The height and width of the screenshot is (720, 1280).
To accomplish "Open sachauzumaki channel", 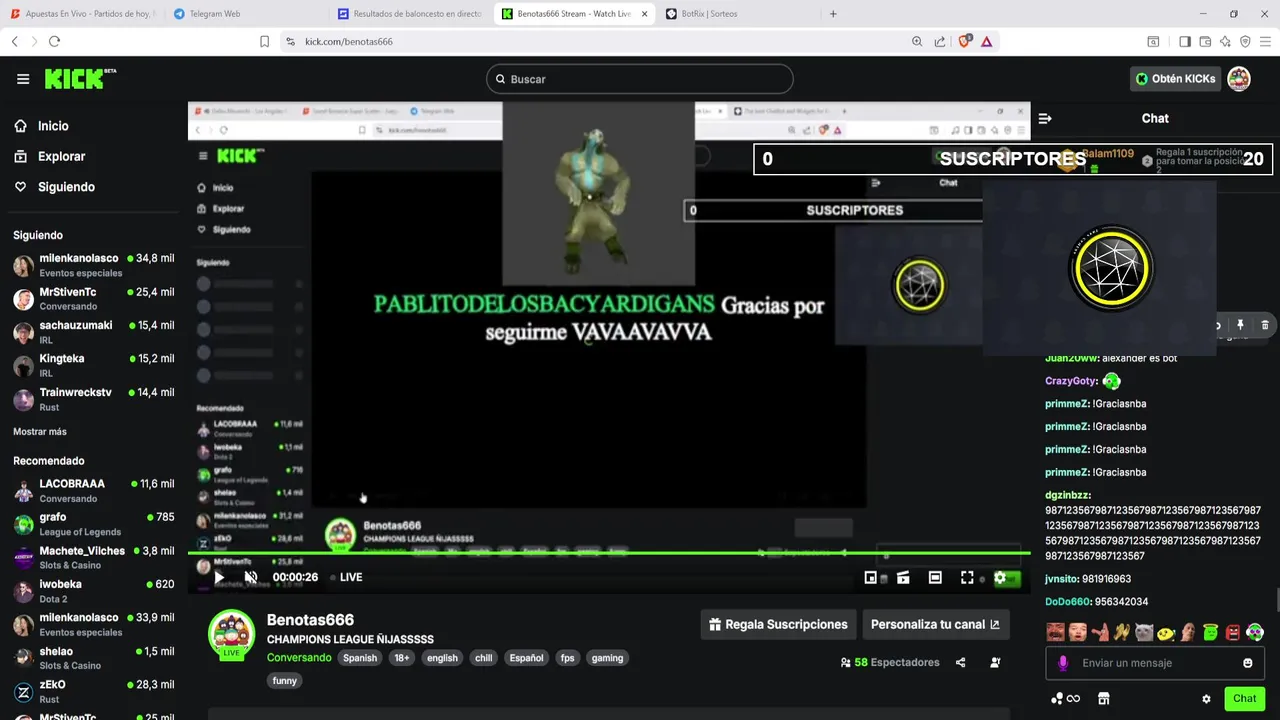I will click(x=94, y=332).
